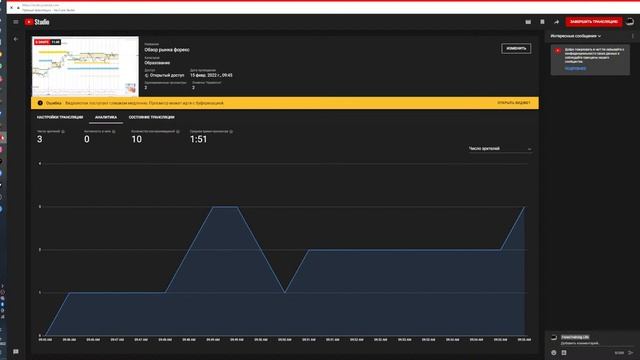
Task: Click Открыть виджет in the yellow banner
Action: tap(513, 103)
